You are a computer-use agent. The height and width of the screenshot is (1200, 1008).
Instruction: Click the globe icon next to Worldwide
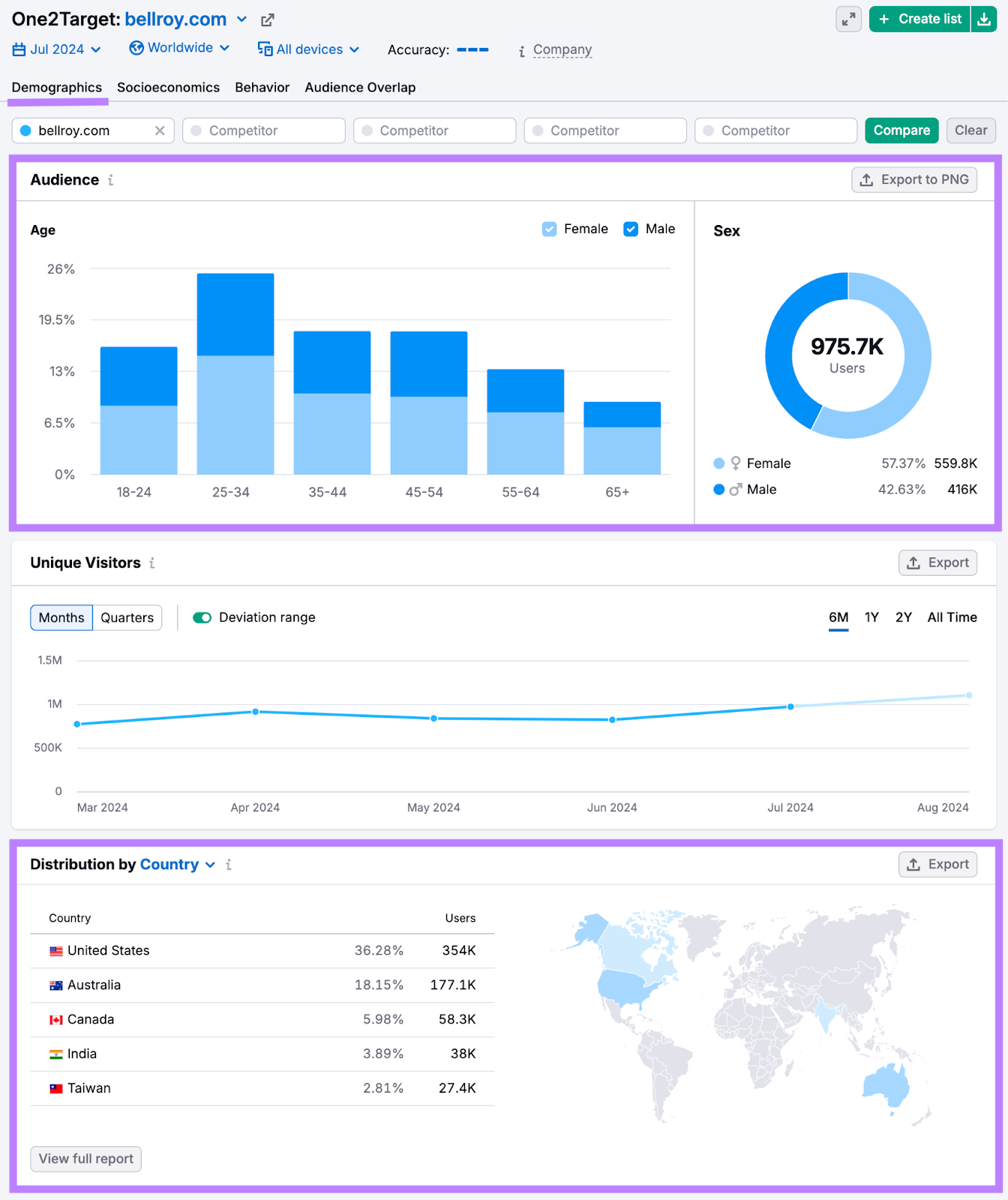[x=136, y=48]
